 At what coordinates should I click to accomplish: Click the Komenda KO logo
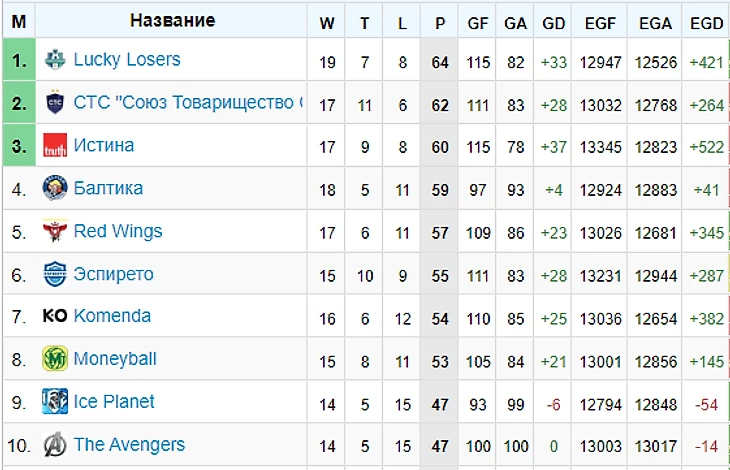(55, 316)
